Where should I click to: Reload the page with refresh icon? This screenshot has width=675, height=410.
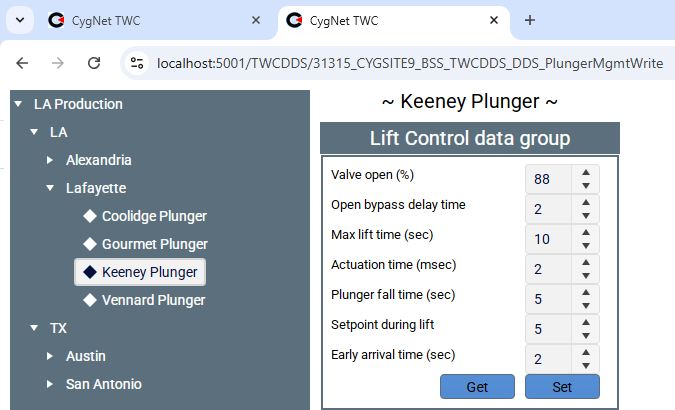pos(94,63)
